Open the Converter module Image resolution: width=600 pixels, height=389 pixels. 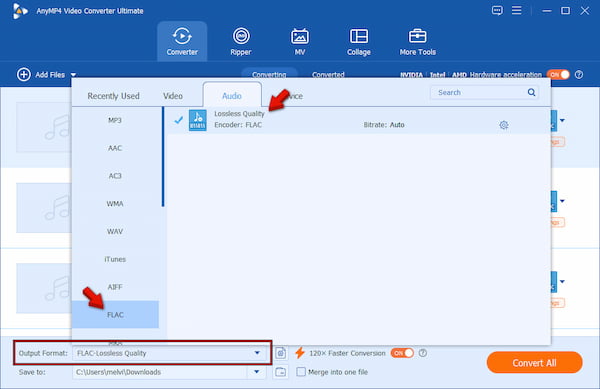182,41
